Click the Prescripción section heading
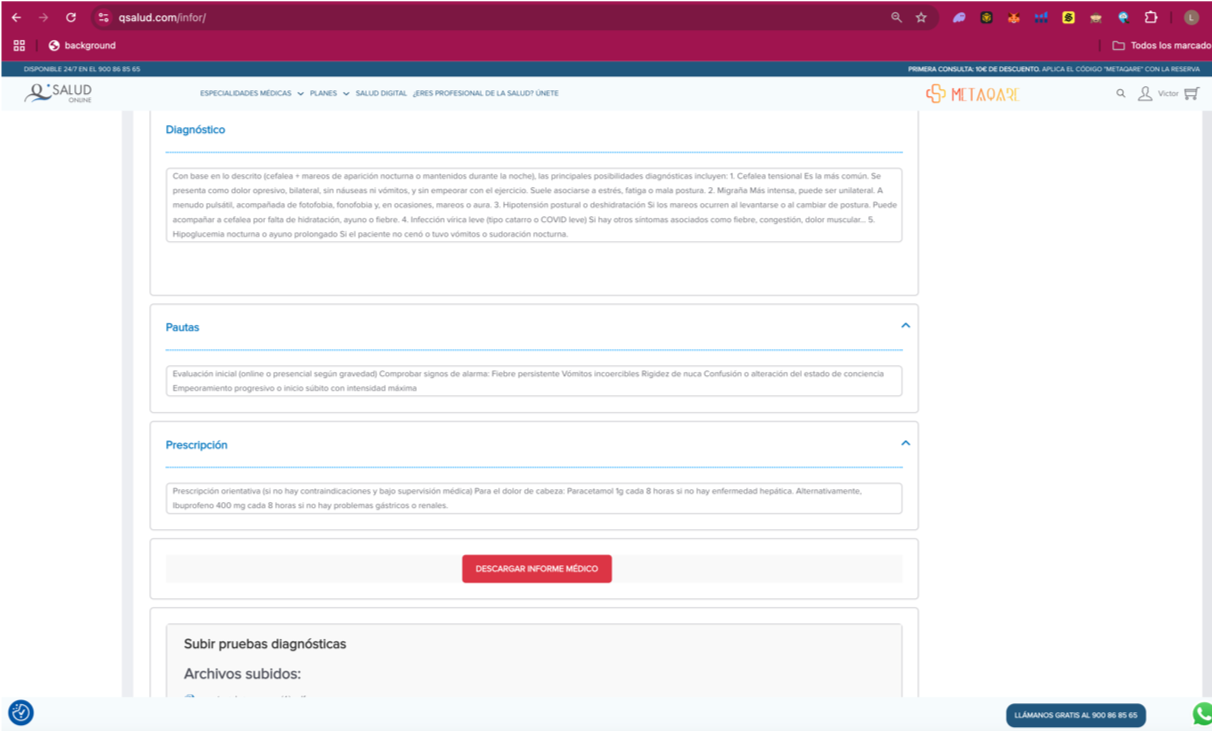The height and width of the screenshot is (731, 1212). [196, 445]
